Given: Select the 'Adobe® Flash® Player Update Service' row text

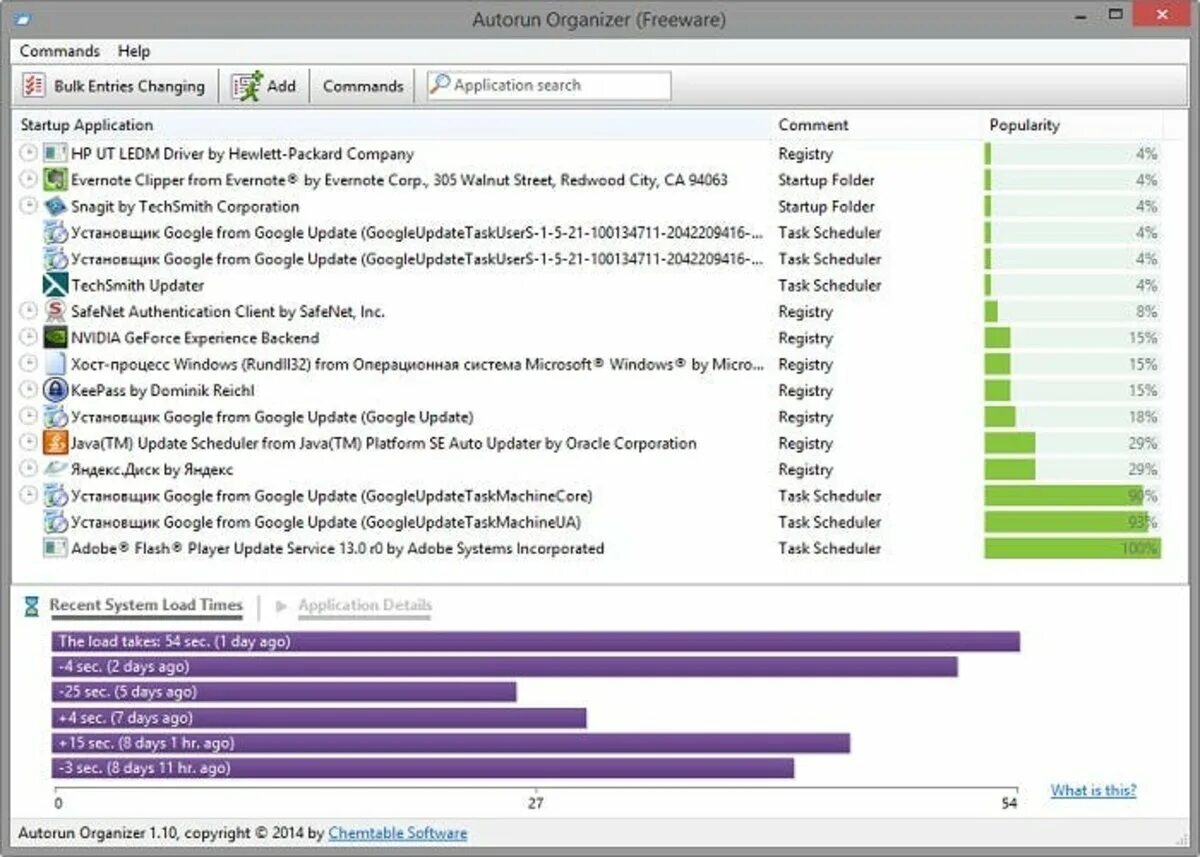Looking at the screenshot, I should click(x=338, y=548).
